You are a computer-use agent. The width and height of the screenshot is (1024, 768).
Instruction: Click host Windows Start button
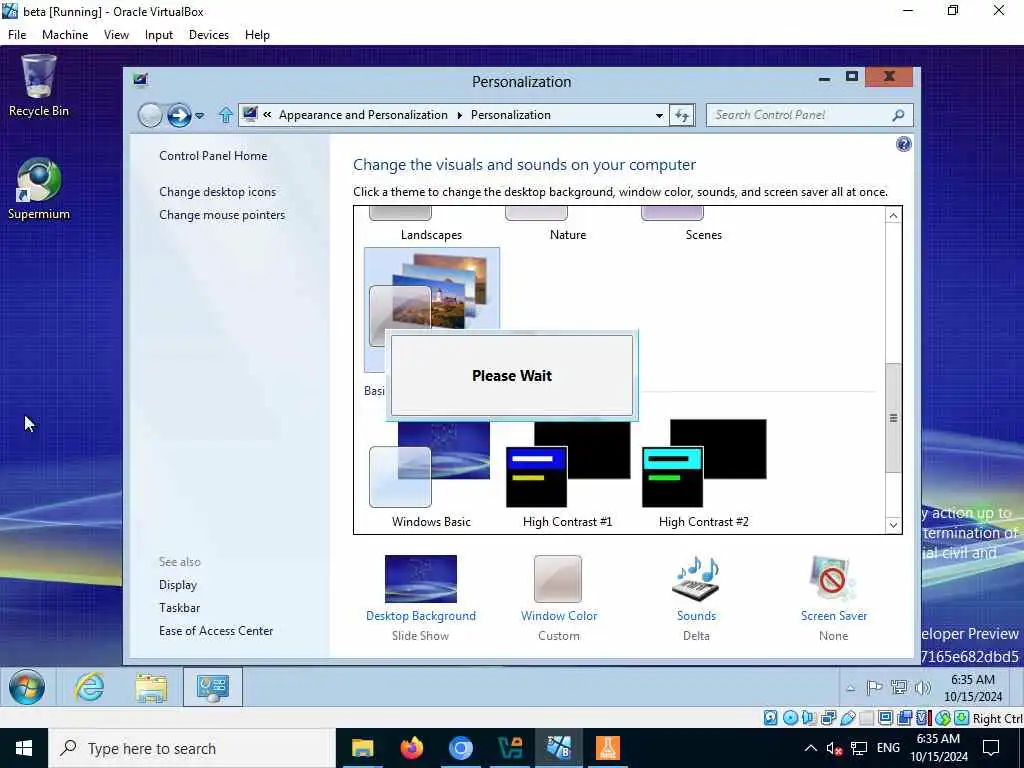[x=24, y=748]
